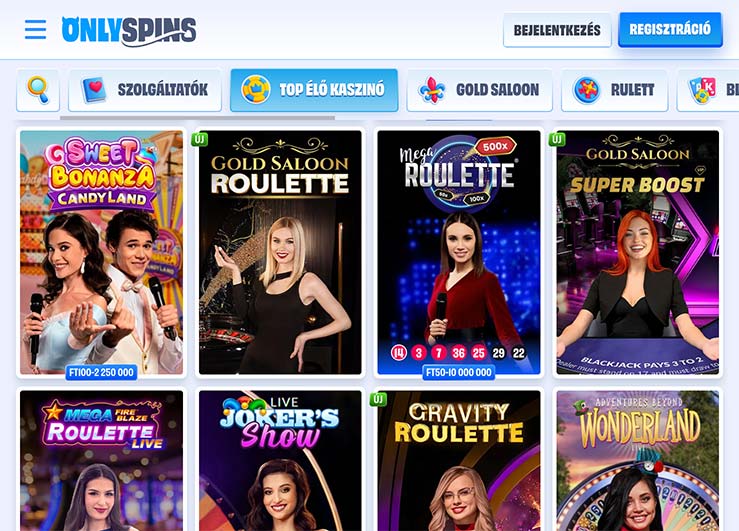Launch Gold Saloon Roulette game

click(x=280, y=253)
